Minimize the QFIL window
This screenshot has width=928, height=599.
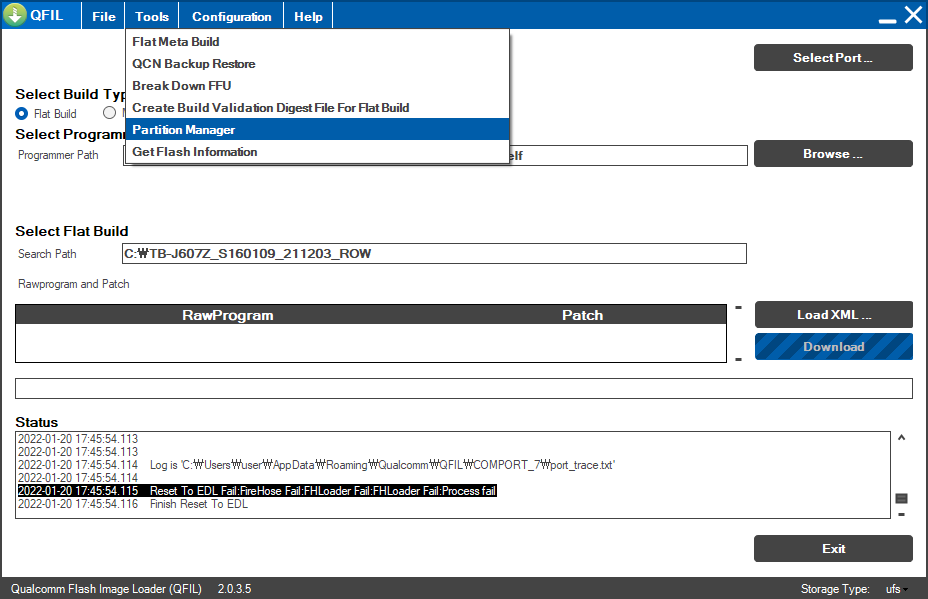point(887,19)
